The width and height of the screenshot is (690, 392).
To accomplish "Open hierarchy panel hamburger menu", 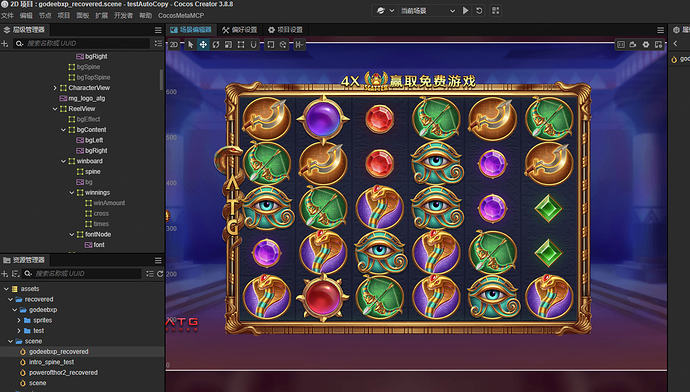I will (158, 30).
